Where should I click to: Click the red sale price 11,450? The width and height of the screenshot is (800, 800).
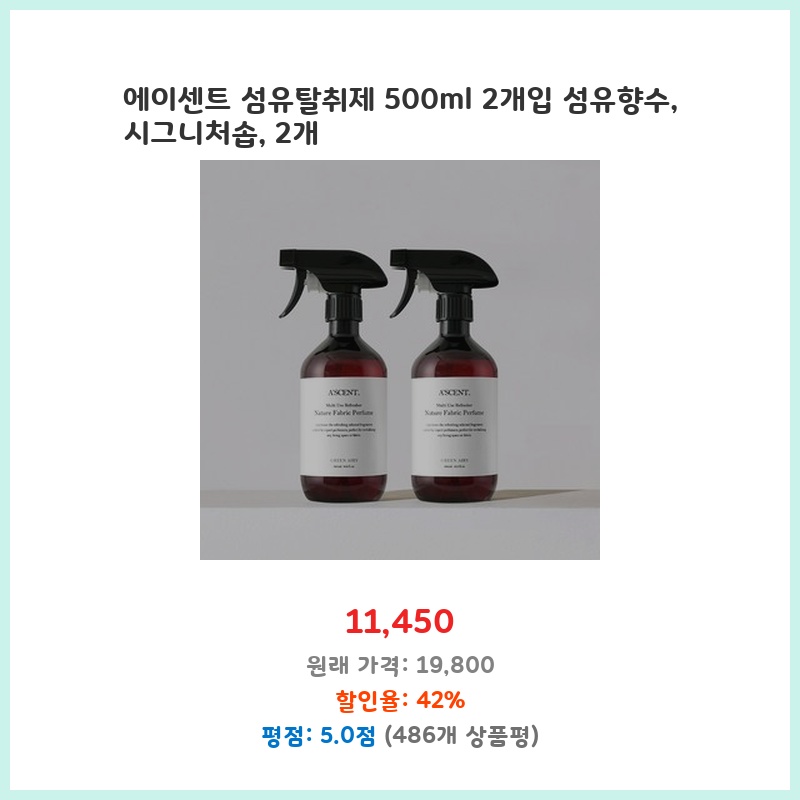pos(399,621)
